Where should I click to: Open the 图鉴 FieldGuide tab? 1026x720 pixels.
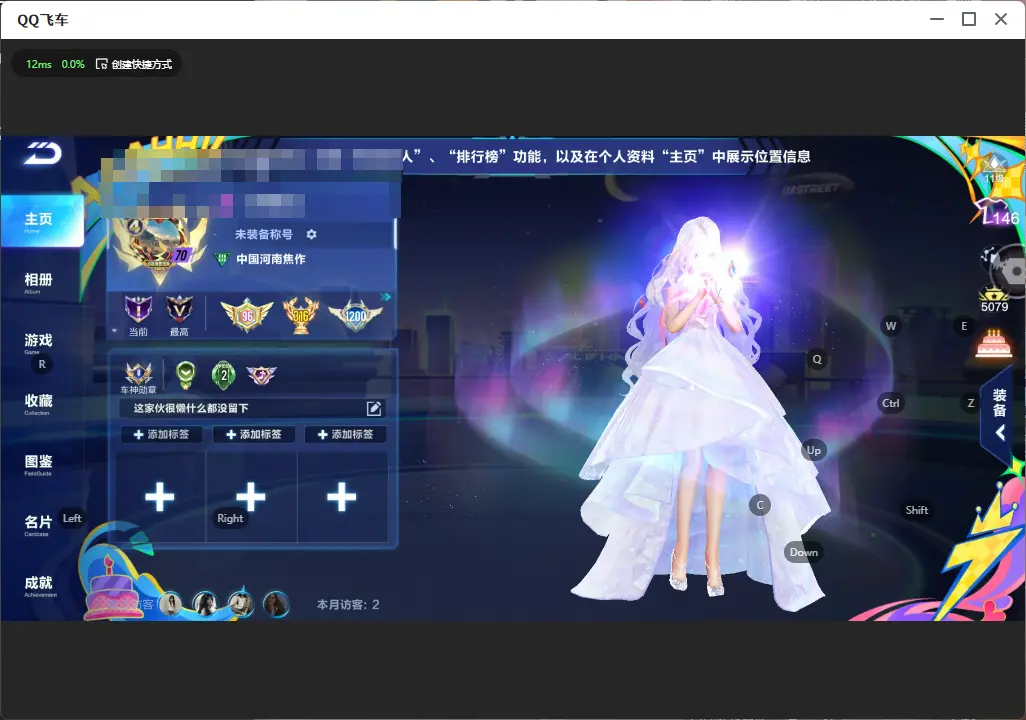tap(39, 464)
